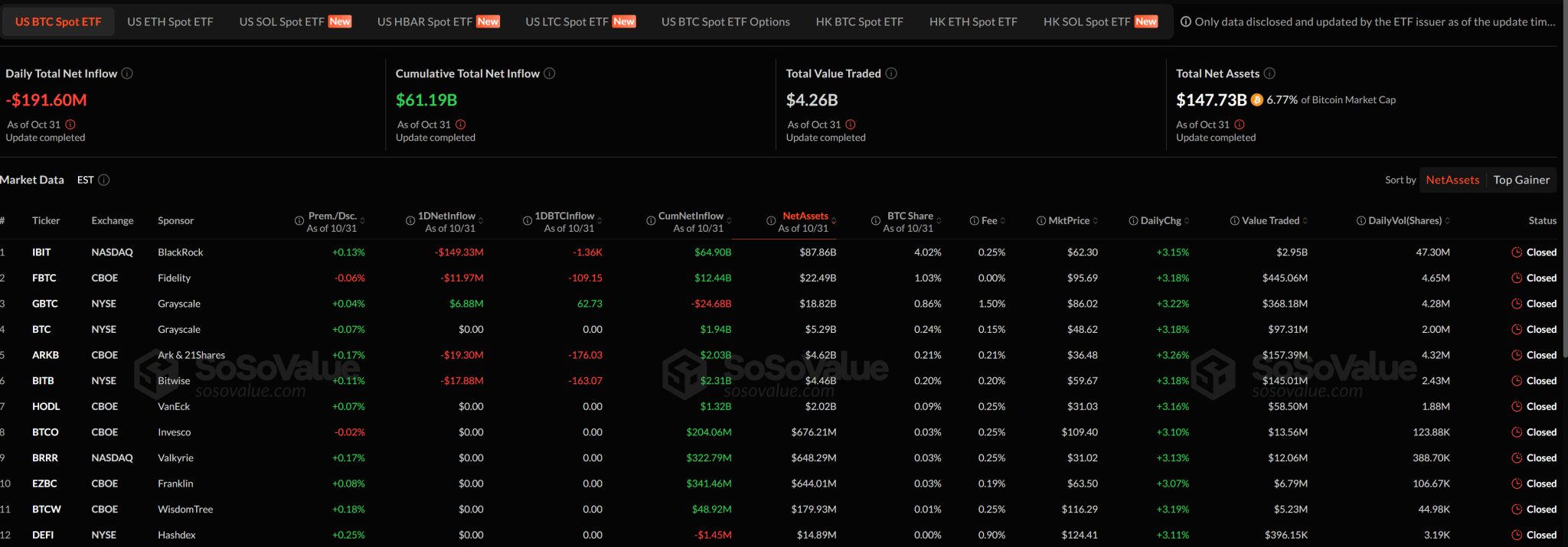1568x547 pixels.
Task: Click info icon on BTC Share column header
Action: pyautogui.click(x=876, y=221)
